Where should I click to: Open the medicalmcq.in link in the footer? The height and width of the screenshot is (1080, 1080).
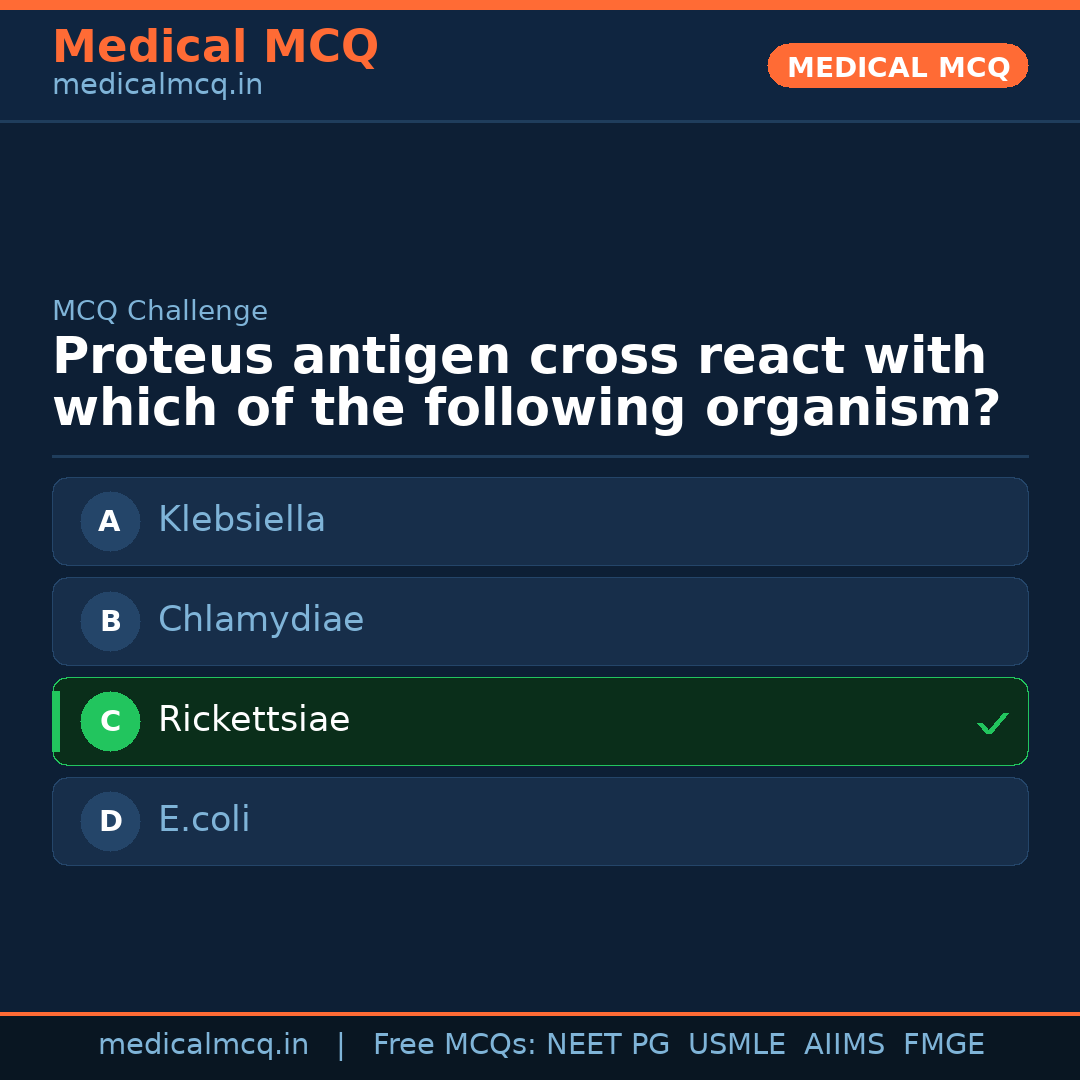[203, 1045]
